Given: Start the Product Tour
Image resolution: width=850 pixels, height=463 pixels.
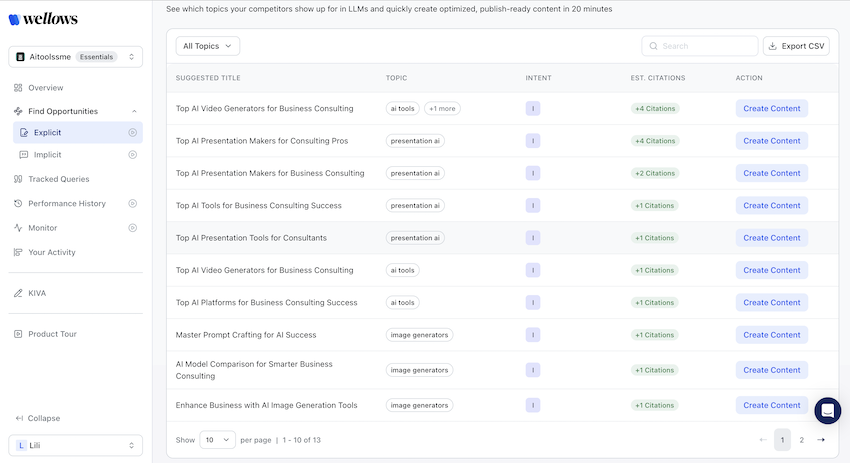Looking at the screenshot, I should [x=52, y=334].
